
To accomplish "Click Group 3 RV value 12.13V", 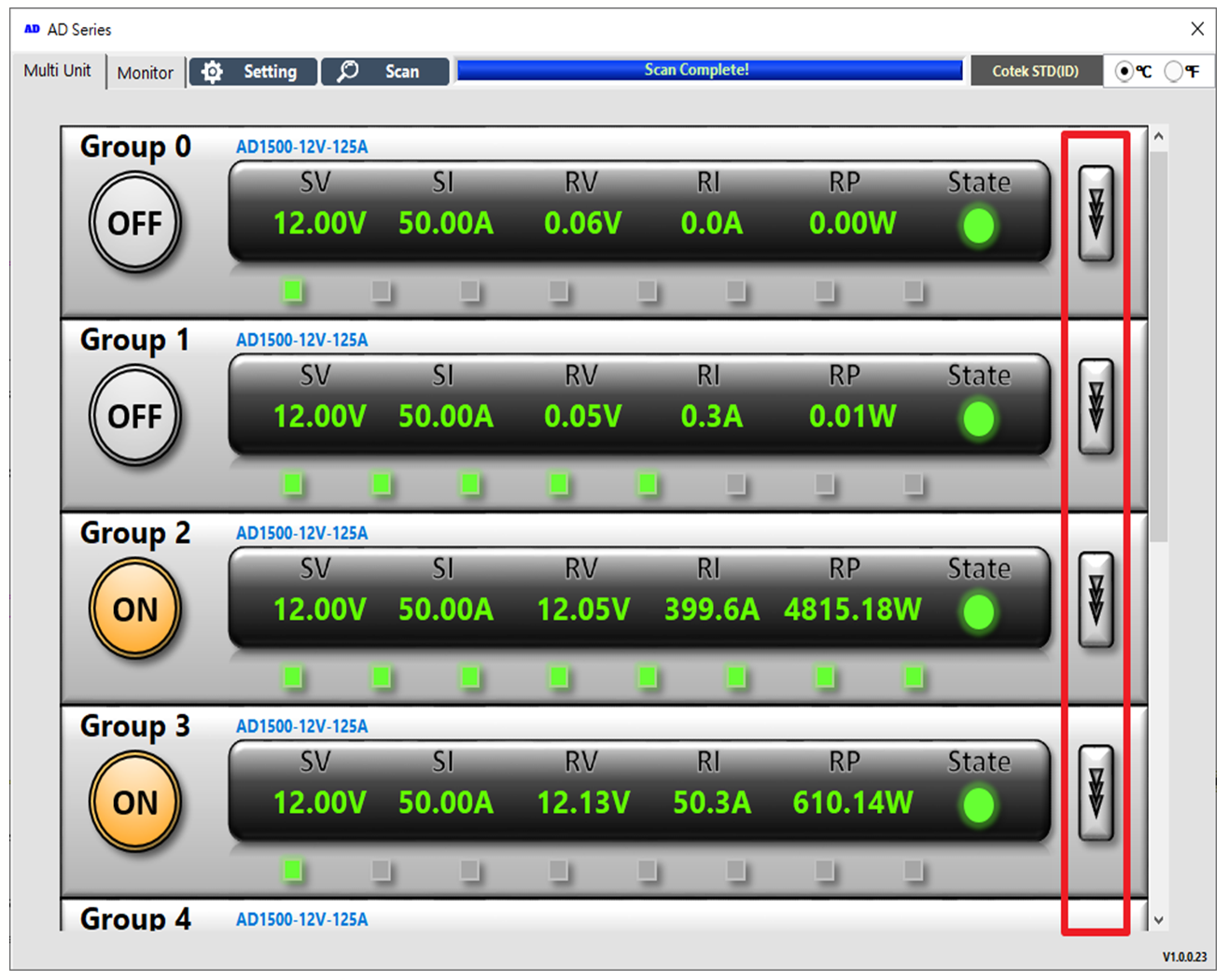I will [x=583, y=803].
